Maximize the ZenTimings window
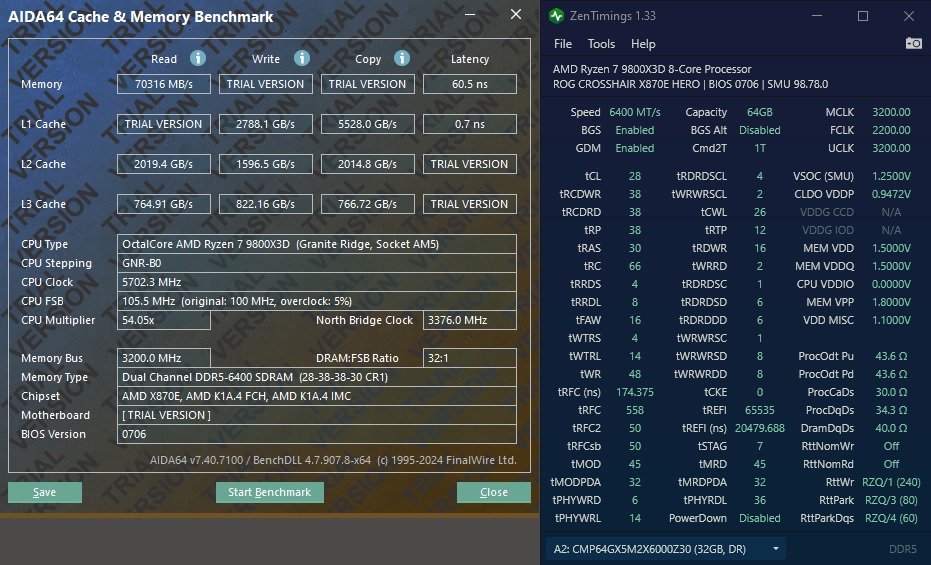This screenshot has height=565, width=931. click(863, 16)
